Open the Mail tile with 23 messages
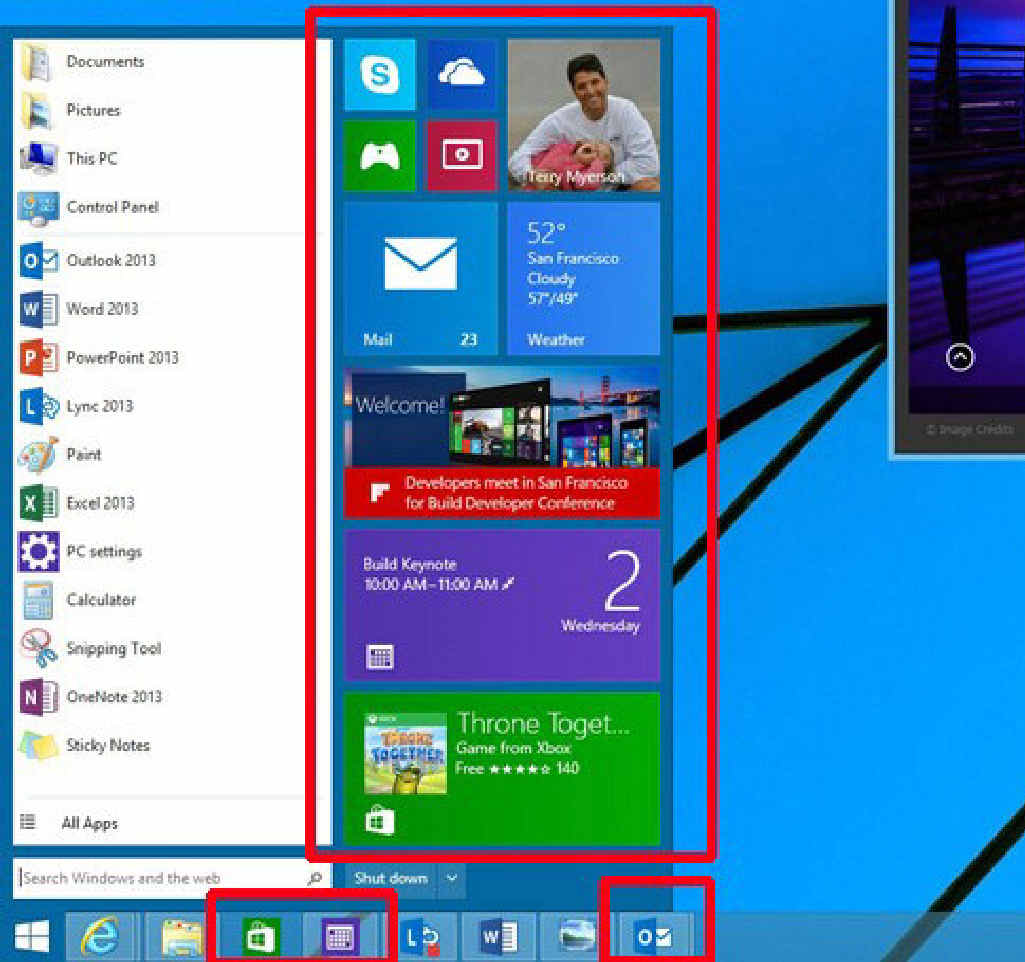Screen dimensions: 1025x962 420,278
